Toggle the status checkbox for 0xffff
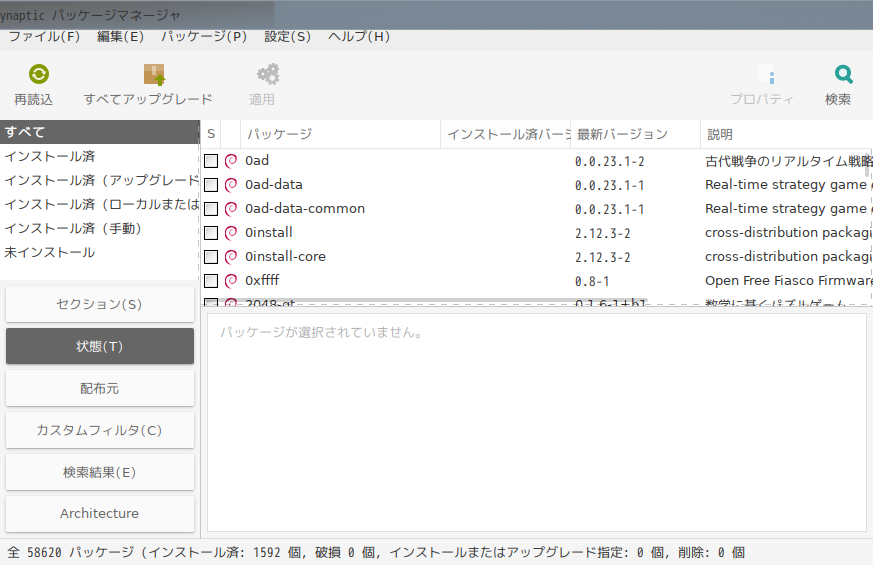 point(211,281)
